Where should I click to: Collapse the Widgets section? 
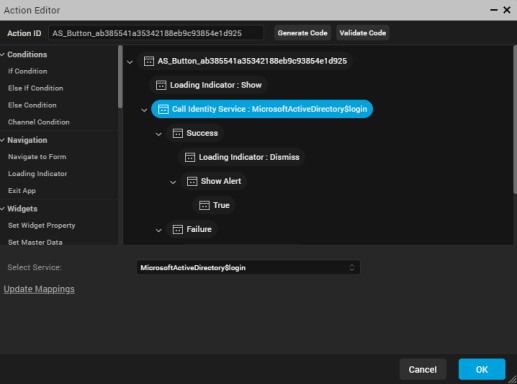coord(3,209)
